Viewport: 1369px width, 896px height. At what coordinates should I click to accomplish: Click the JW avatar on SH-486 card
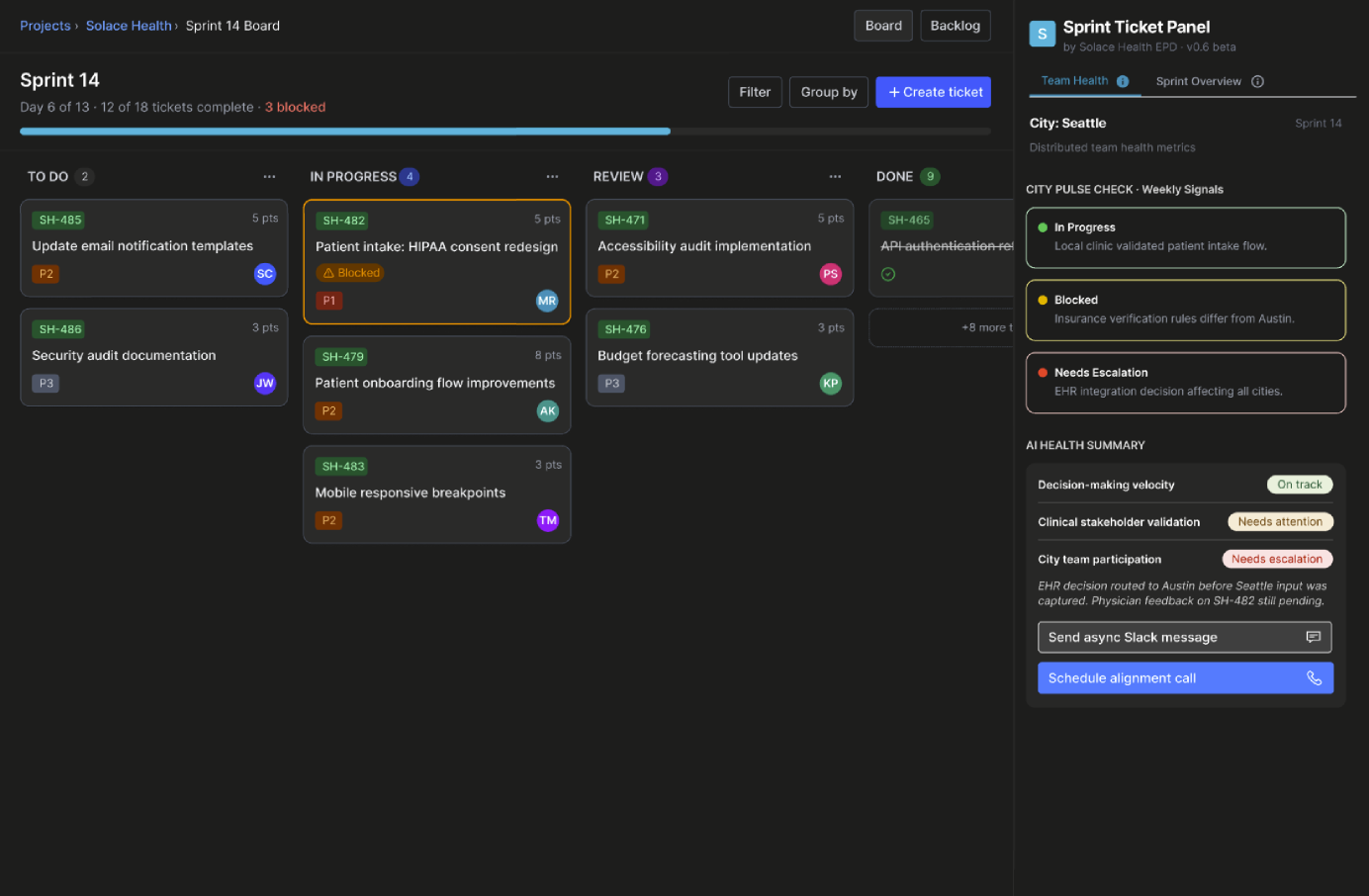(x=265, y=384)
